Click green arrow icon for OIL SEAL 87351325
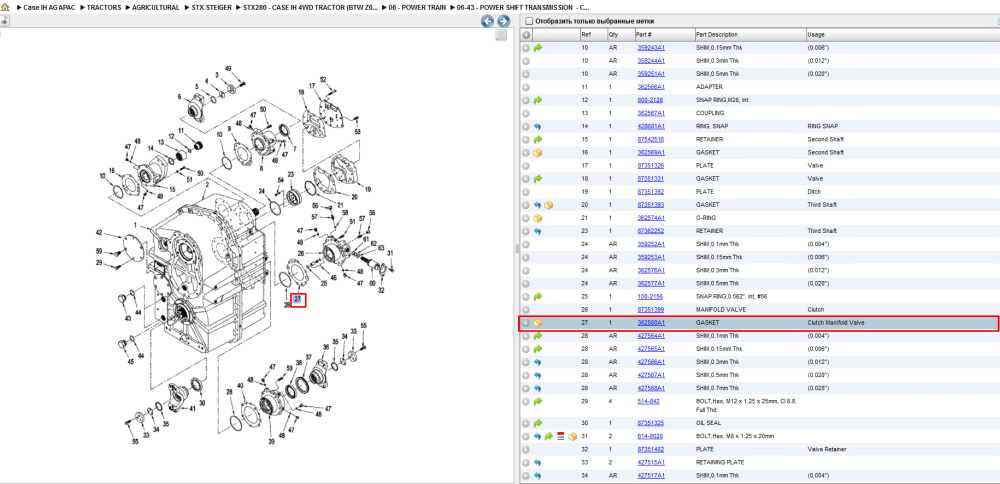Screen dimensions: 1000x484 [x=538, y=423]
